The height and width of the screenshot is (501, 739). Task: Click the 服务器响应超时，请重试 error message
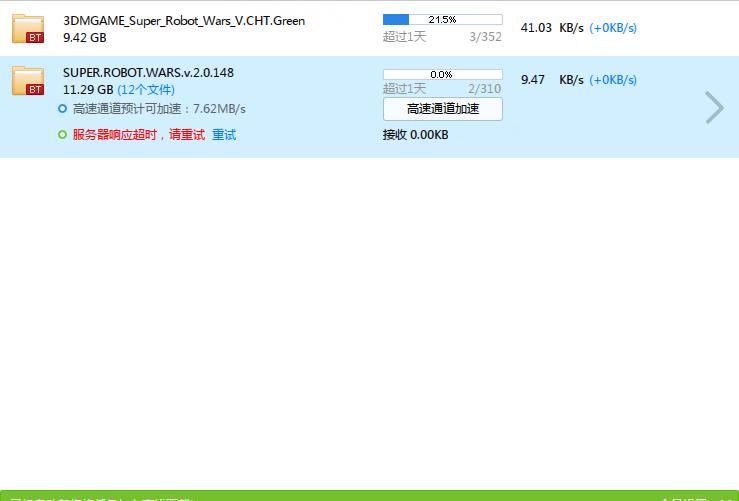pyautogui.click(x=138, y=135)
